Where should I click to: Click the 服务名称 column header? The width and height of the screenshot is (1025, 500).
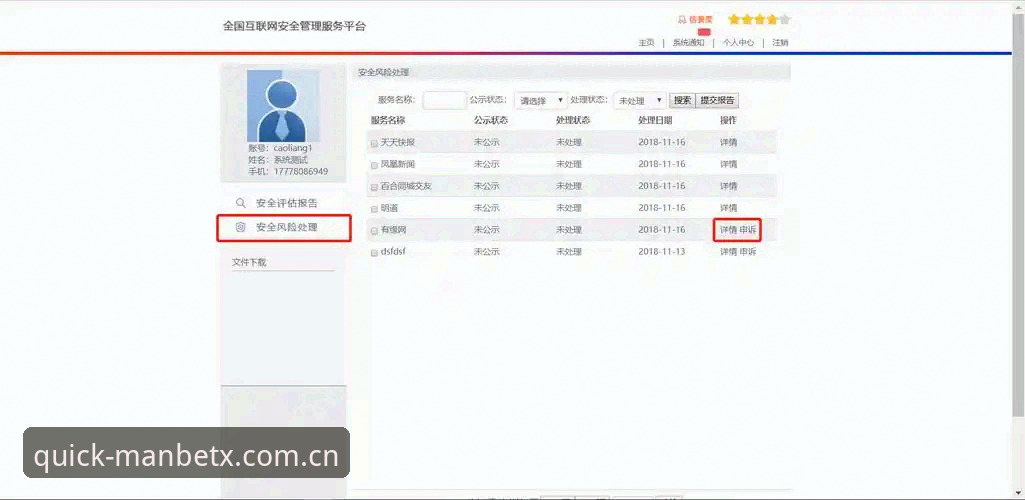click(388, 121)
